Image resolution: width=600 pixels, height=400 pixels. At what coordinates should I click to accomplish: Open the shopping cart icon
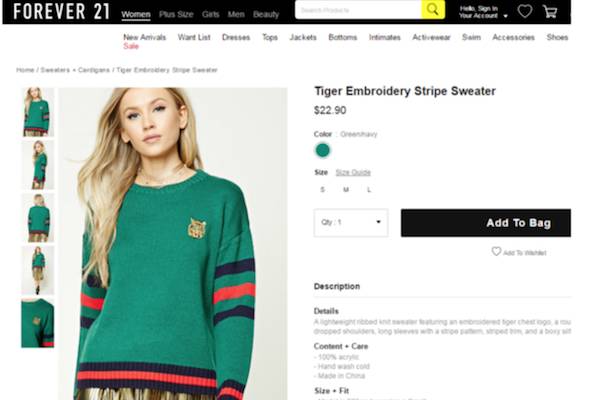[550, 11]
